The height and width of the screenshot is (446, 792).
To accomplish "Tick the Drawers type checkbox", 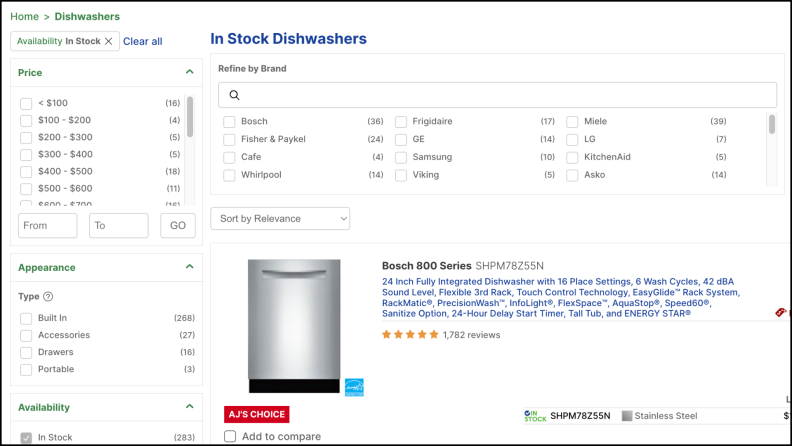I will [x=26, y=353].
